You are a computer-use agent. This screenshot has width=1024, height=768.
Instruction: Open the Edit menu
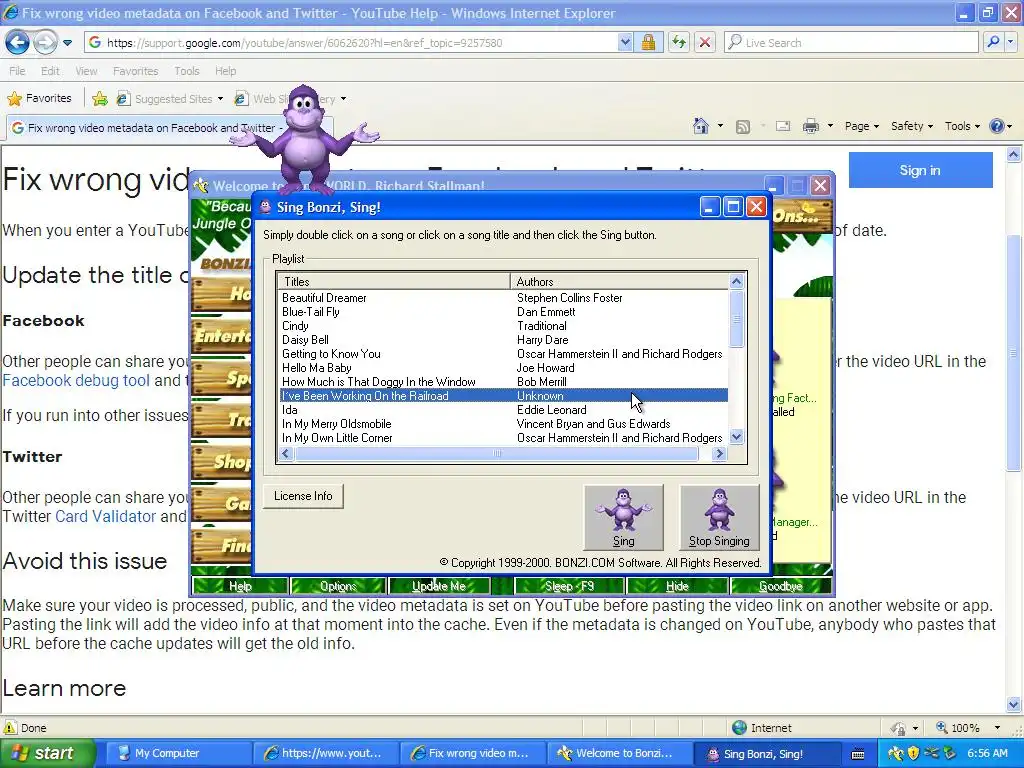(x=50, y=71)
